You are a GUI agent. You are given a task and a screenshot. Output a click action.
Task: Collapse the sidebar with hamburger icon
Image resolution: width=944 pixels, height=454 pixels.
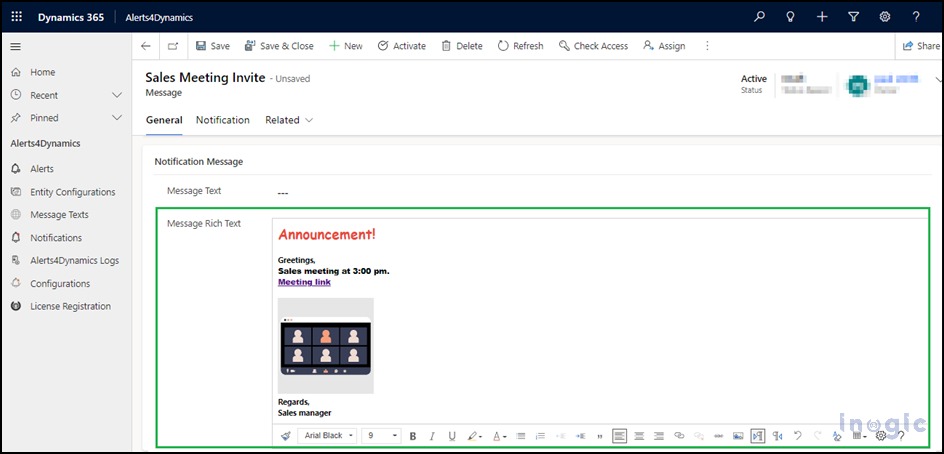16,46
